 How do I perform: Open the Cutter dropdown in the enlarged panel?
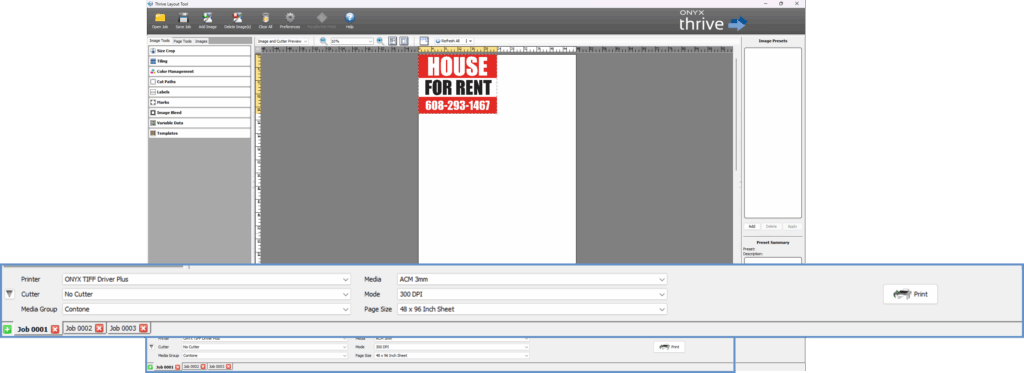click(x=206, y=294)
